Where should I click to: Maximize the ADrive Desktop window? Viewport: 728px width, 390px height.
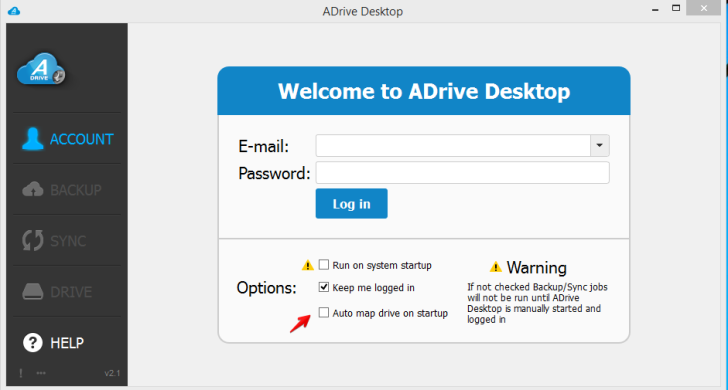[x=676, y=8]
